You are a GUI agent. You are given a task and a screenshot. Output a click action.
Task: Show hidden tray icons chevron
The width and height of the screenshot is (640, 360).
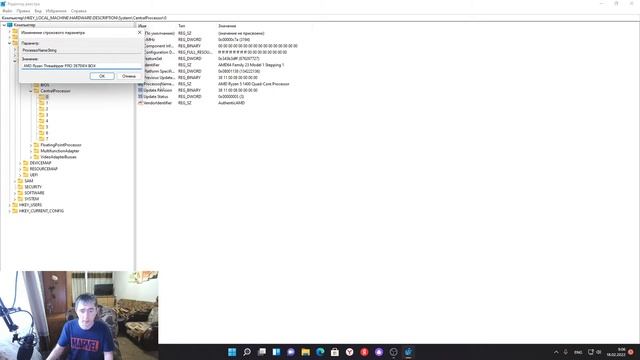(556, 352)
